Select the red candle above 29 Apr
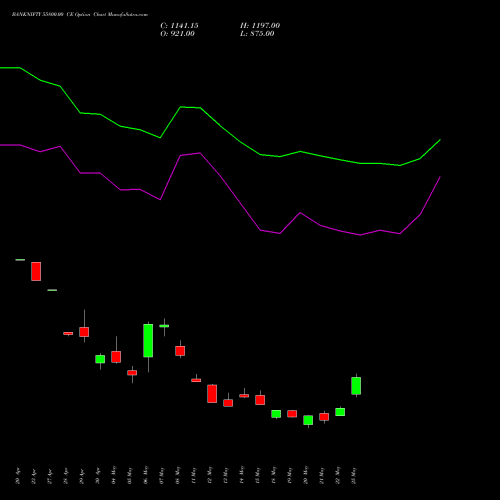 pyautogui.click(x=84, y=332)
